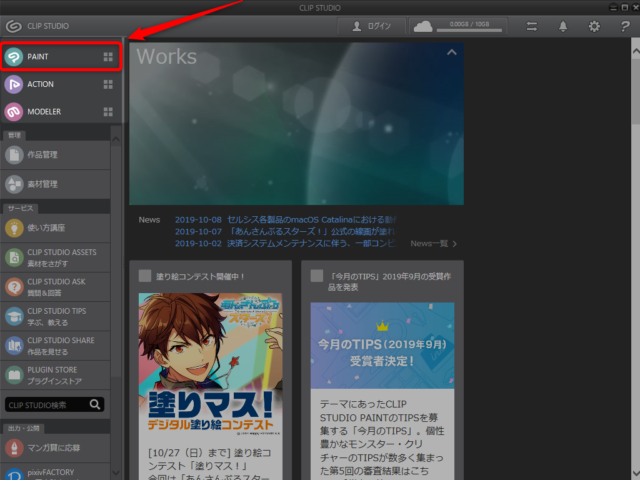Open CLIP STUDIO SHARE
The height and width of the screenshot is (480, 640).
pyautogui.click(x=55, y=346)
